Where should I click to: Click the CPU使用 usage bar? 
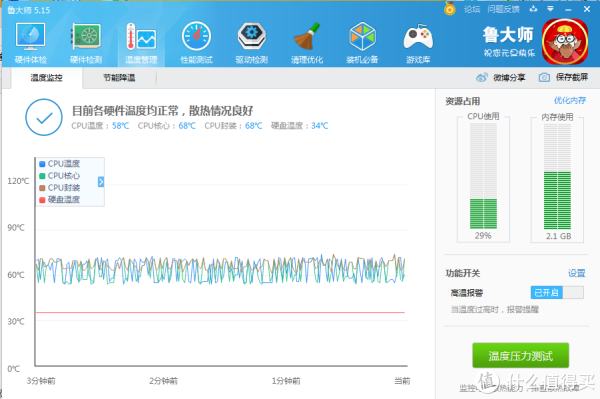click(483, 176)
